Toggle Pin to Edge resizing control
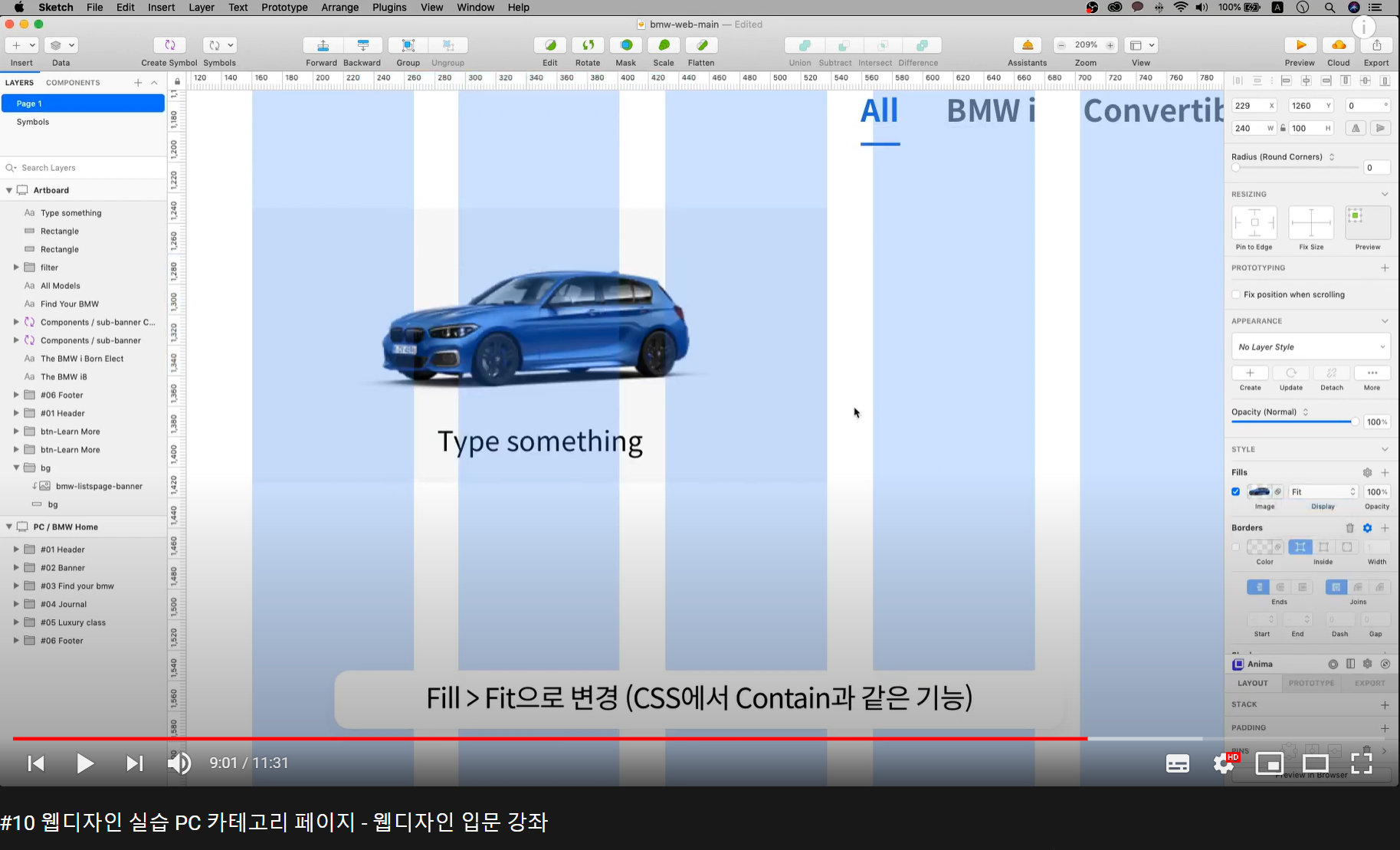Screen dimensions: 1400x850 pyautogui.click(x=1254, y=223)
